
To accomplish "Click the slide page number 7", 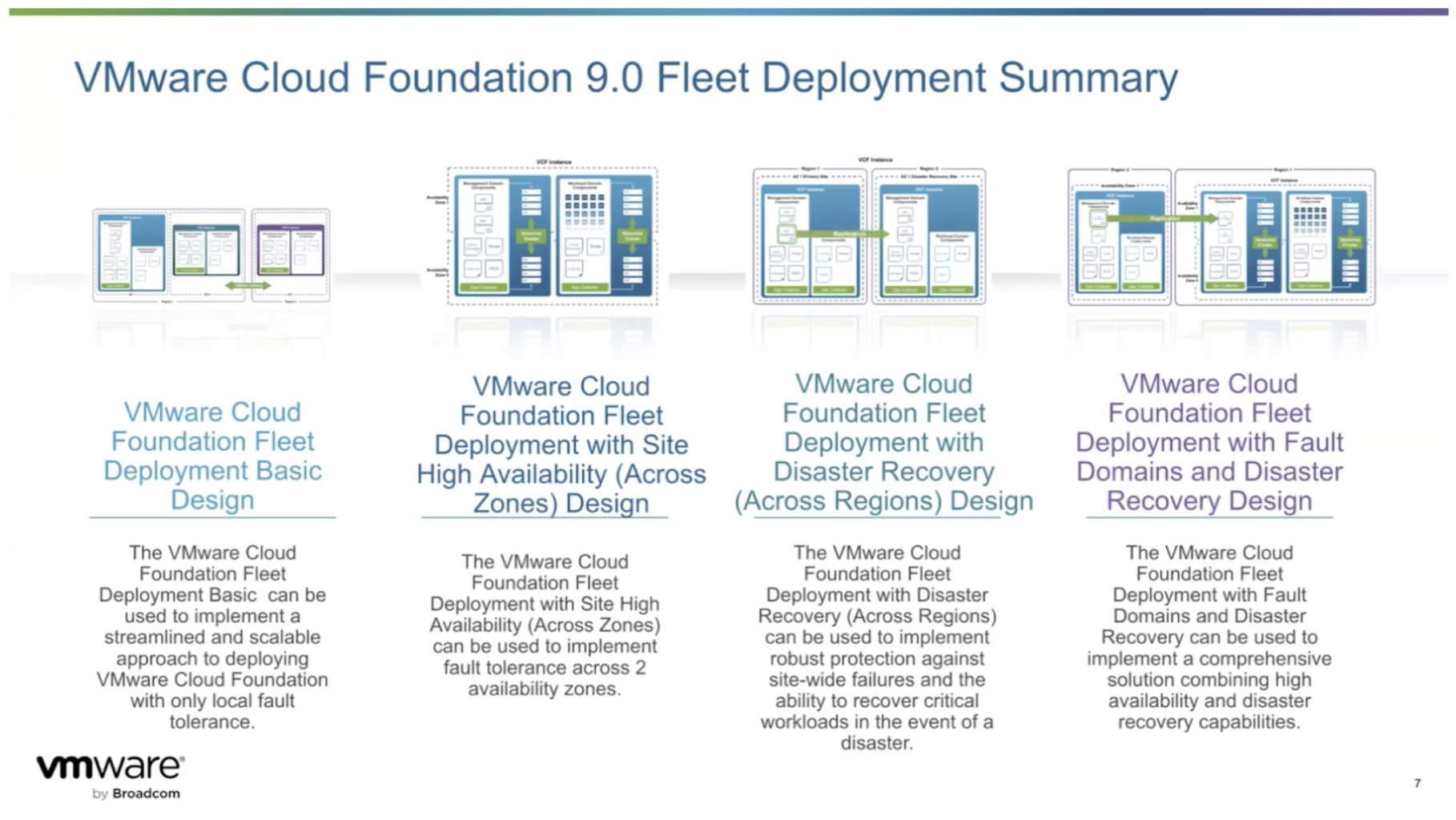I will 1418,783.
